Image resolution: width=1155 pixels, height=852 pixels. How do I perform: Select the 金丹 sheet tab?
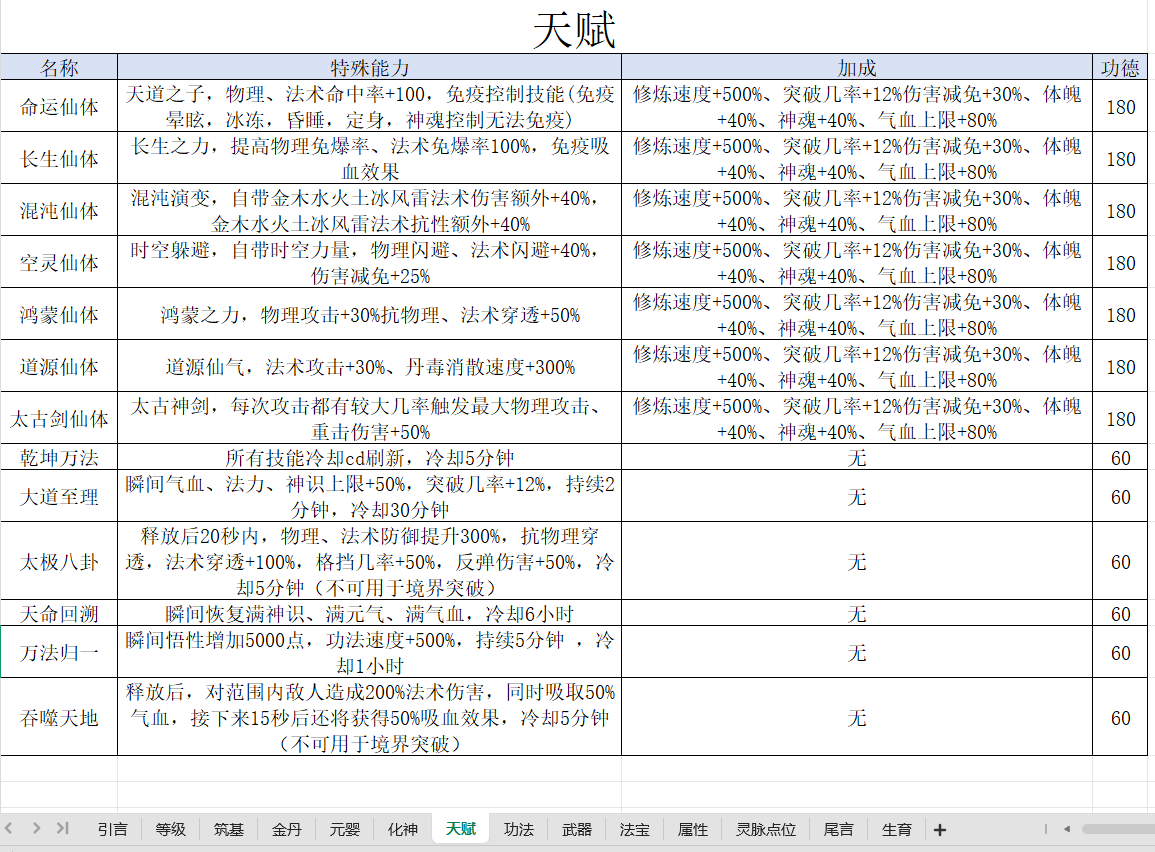[287, 829]
